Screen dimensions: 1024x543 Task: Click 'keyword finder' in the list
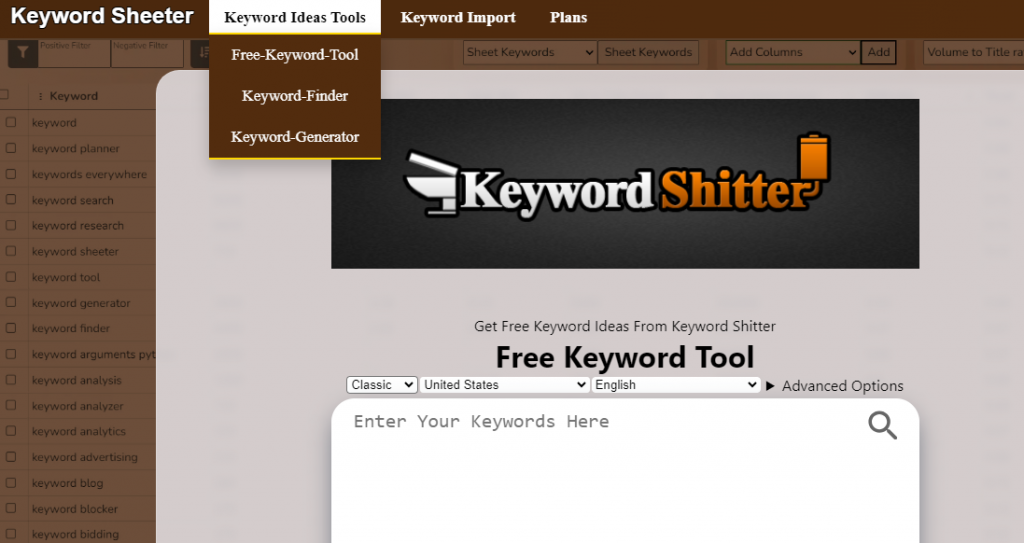click(71, 329)
